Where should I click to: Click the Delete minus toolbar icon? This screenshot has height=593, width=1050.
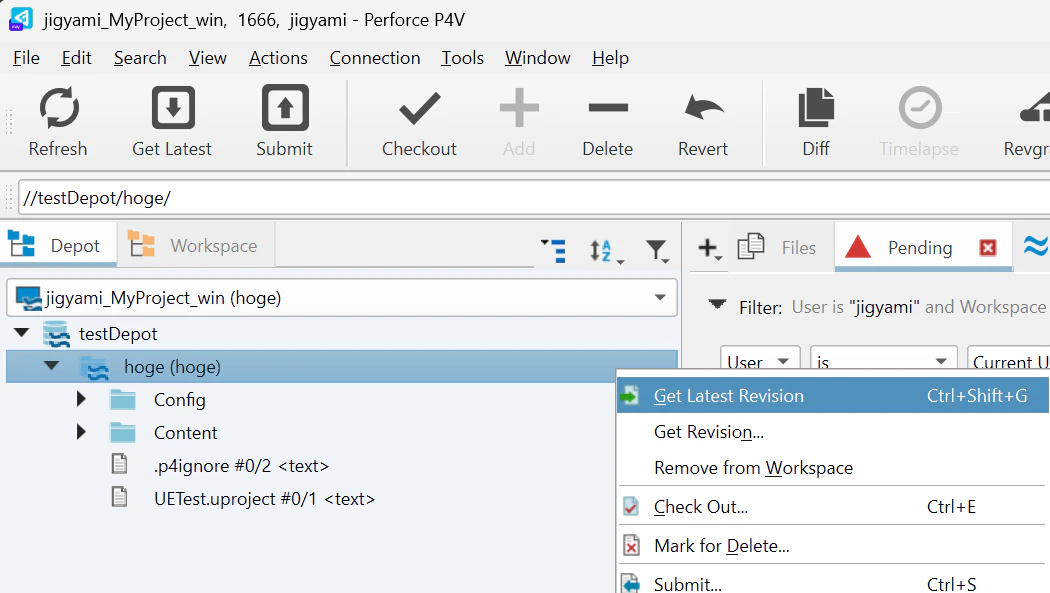coord(607,107)
